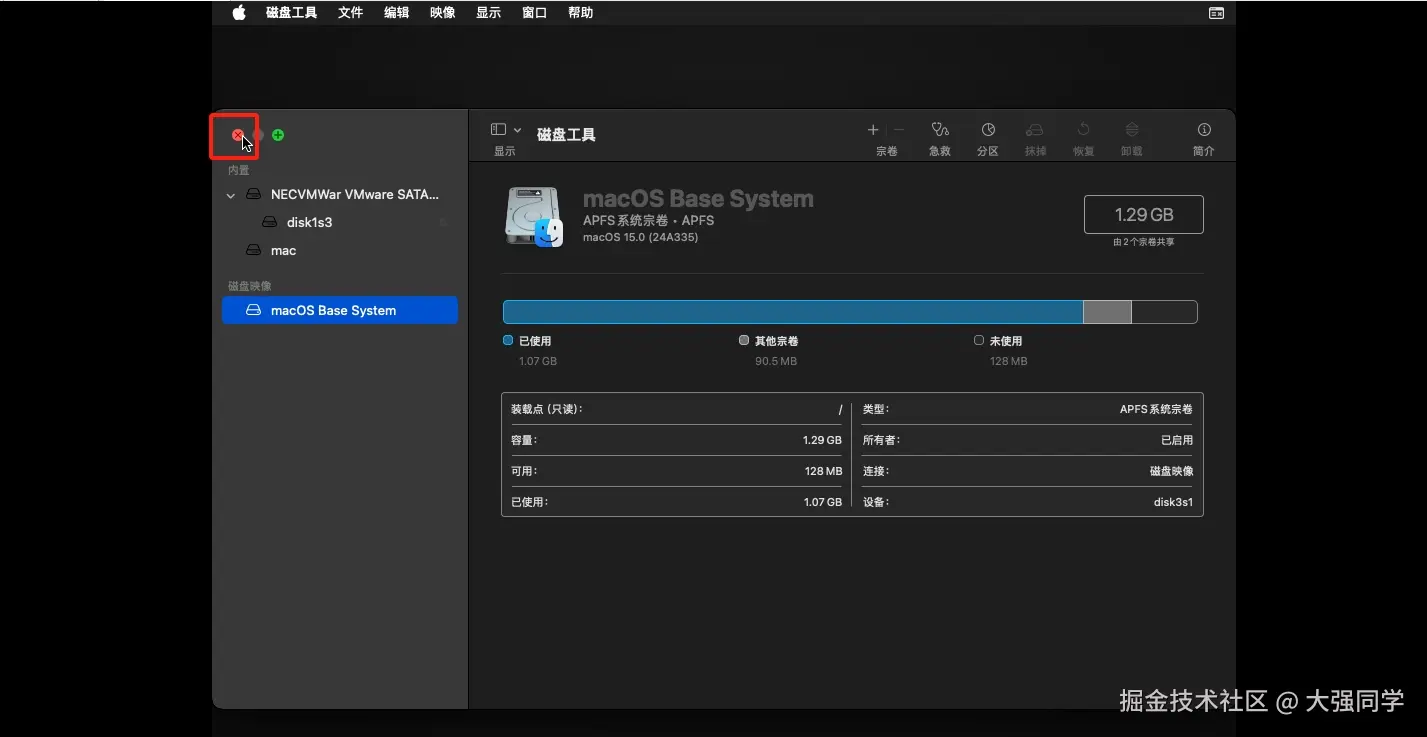The height and width of the screenshot is (737, 1427).
Task: Click the gray other-volumes segment of storage bar
Action: 1107,312
